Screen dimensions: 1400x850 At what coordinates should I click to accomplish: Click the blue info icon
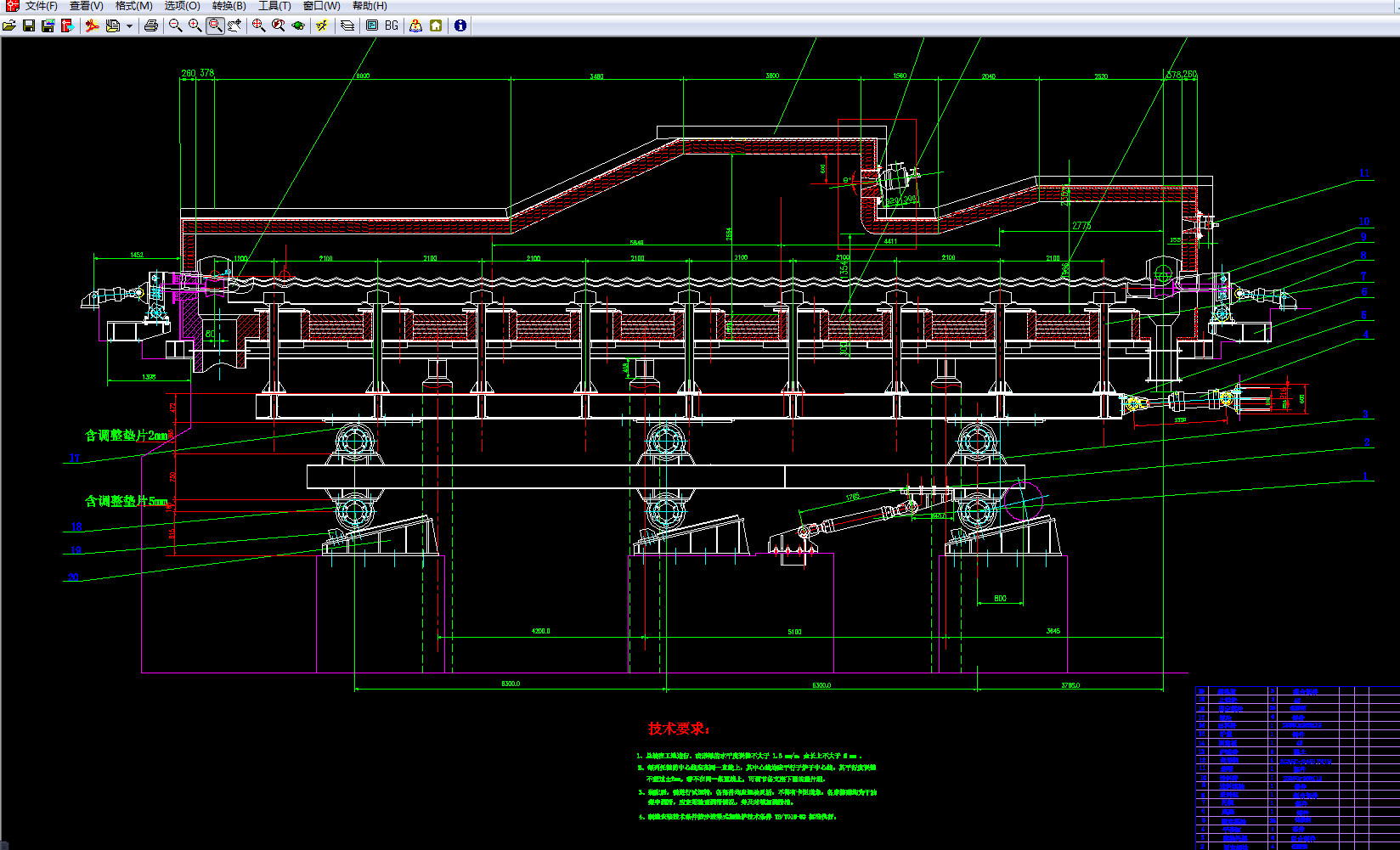click(460, 25)
